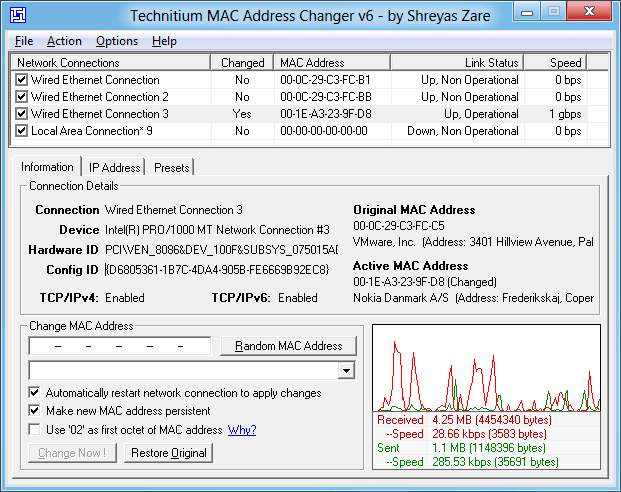Click the Hardware ID value text
Screen dimensions: 621x492
[x=221, y=250]
